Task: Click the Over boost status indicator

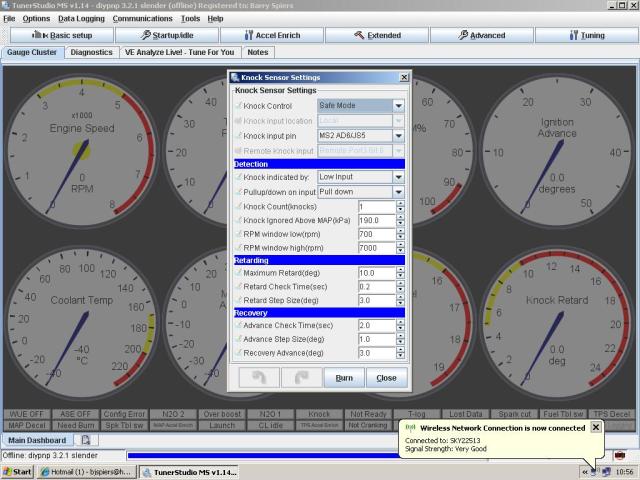Action: click(220, 414)
